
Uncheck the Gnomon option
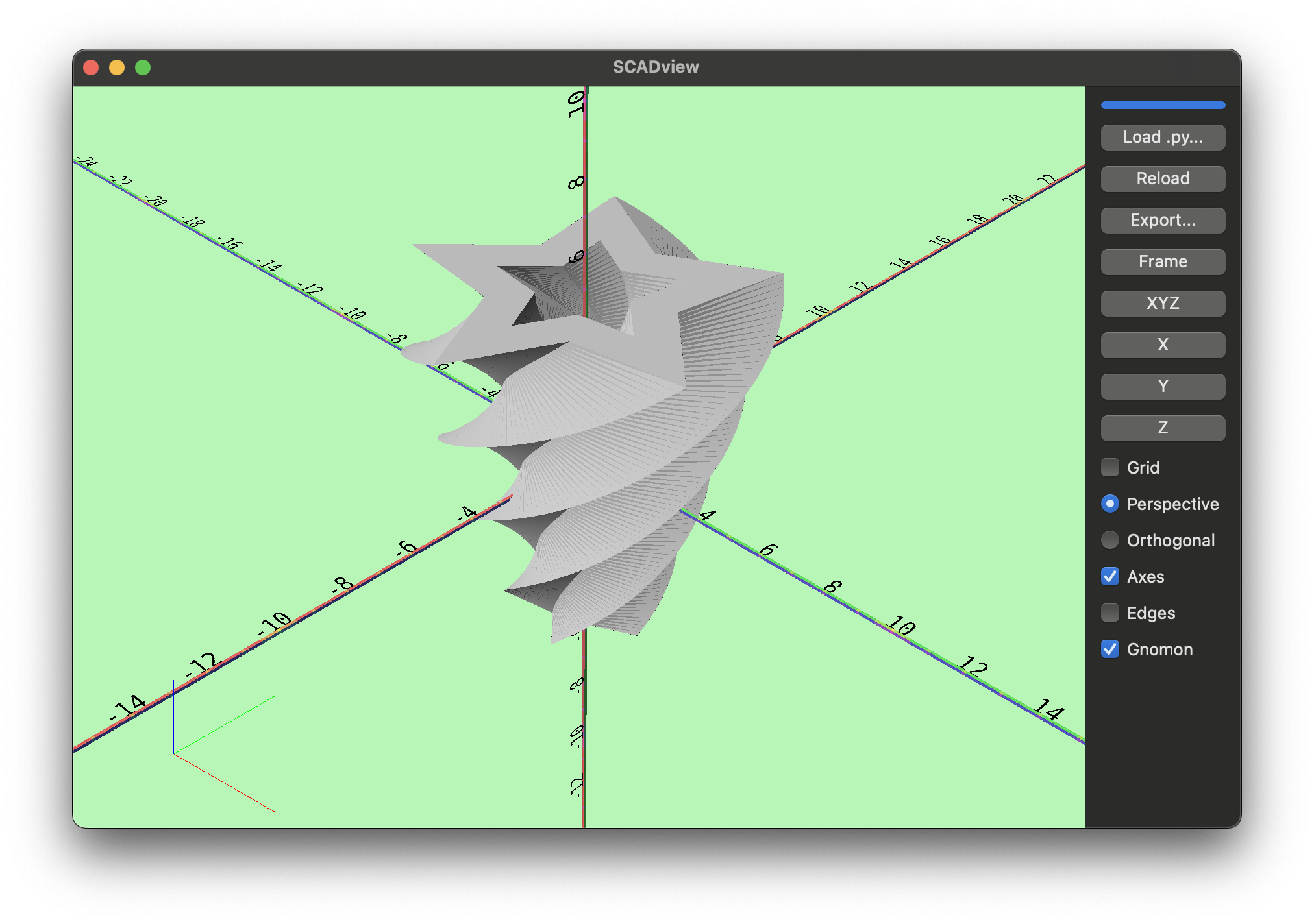pos(1109,649)
